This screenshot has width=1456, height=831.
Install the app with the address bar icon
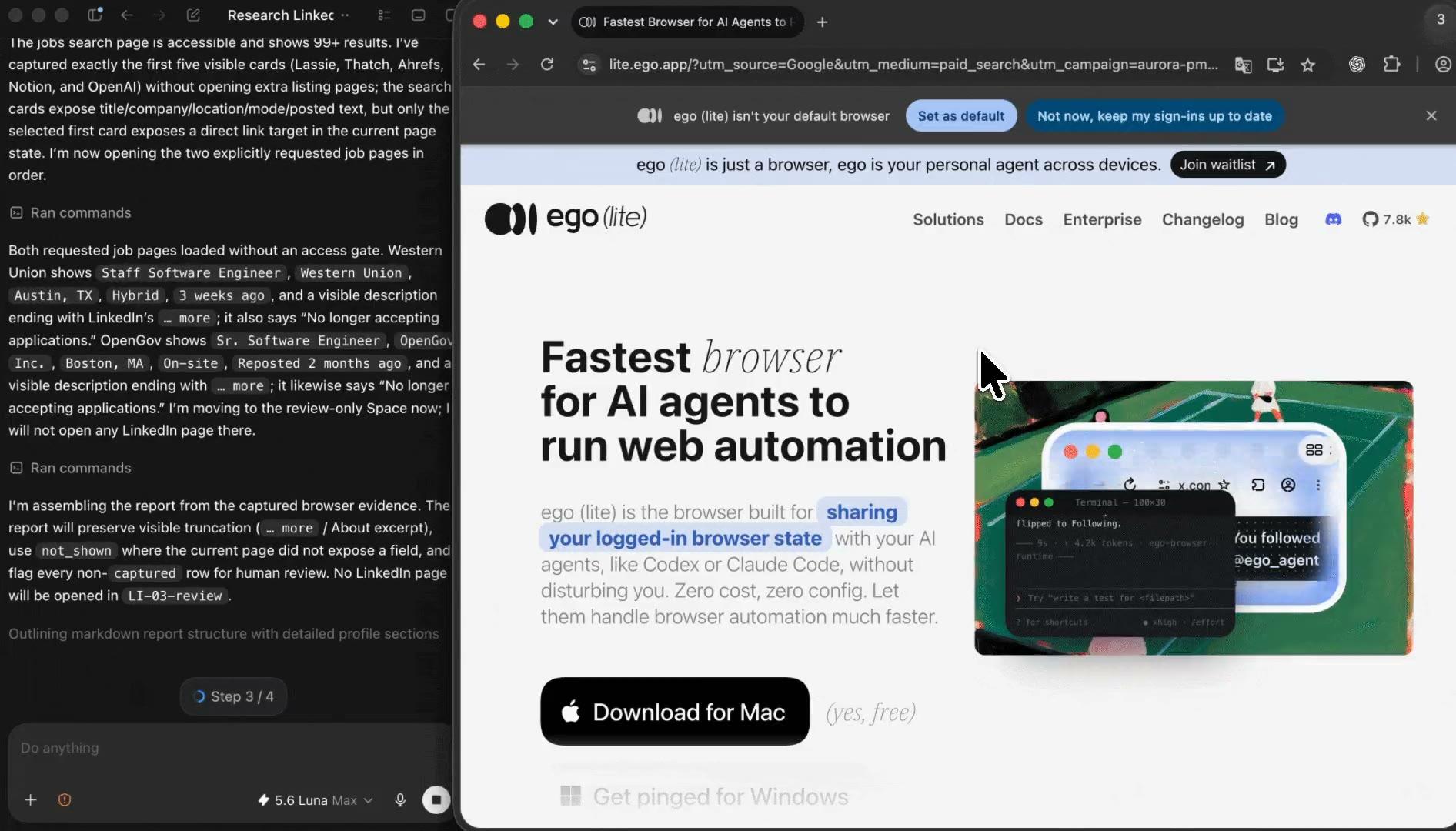(1275, 65)
